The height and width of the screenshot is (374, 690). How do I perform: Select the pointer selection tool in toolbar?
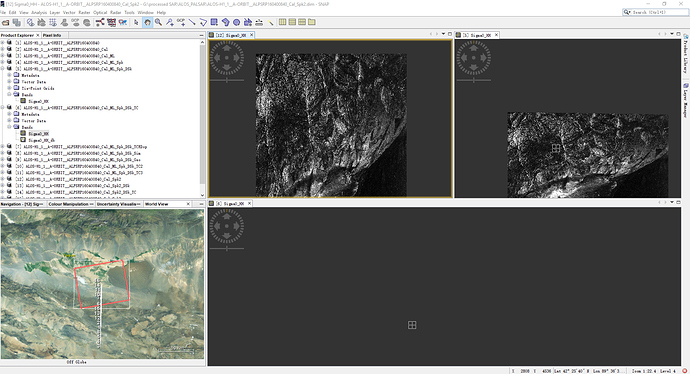pos(136,22)
